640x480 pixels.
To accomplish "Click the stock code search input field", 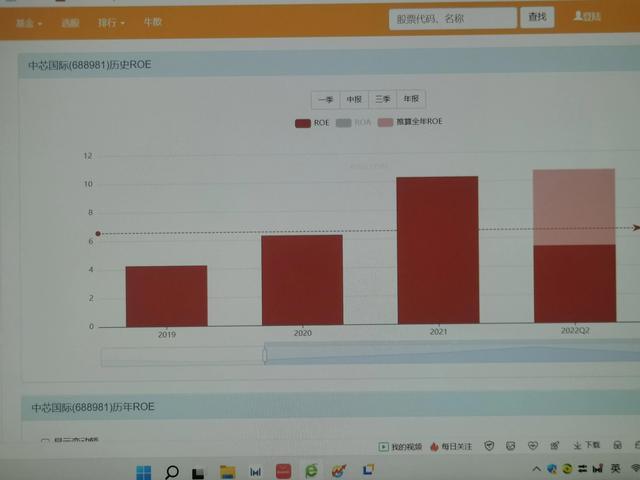I will pyautogui.click(x=452, y=19).
